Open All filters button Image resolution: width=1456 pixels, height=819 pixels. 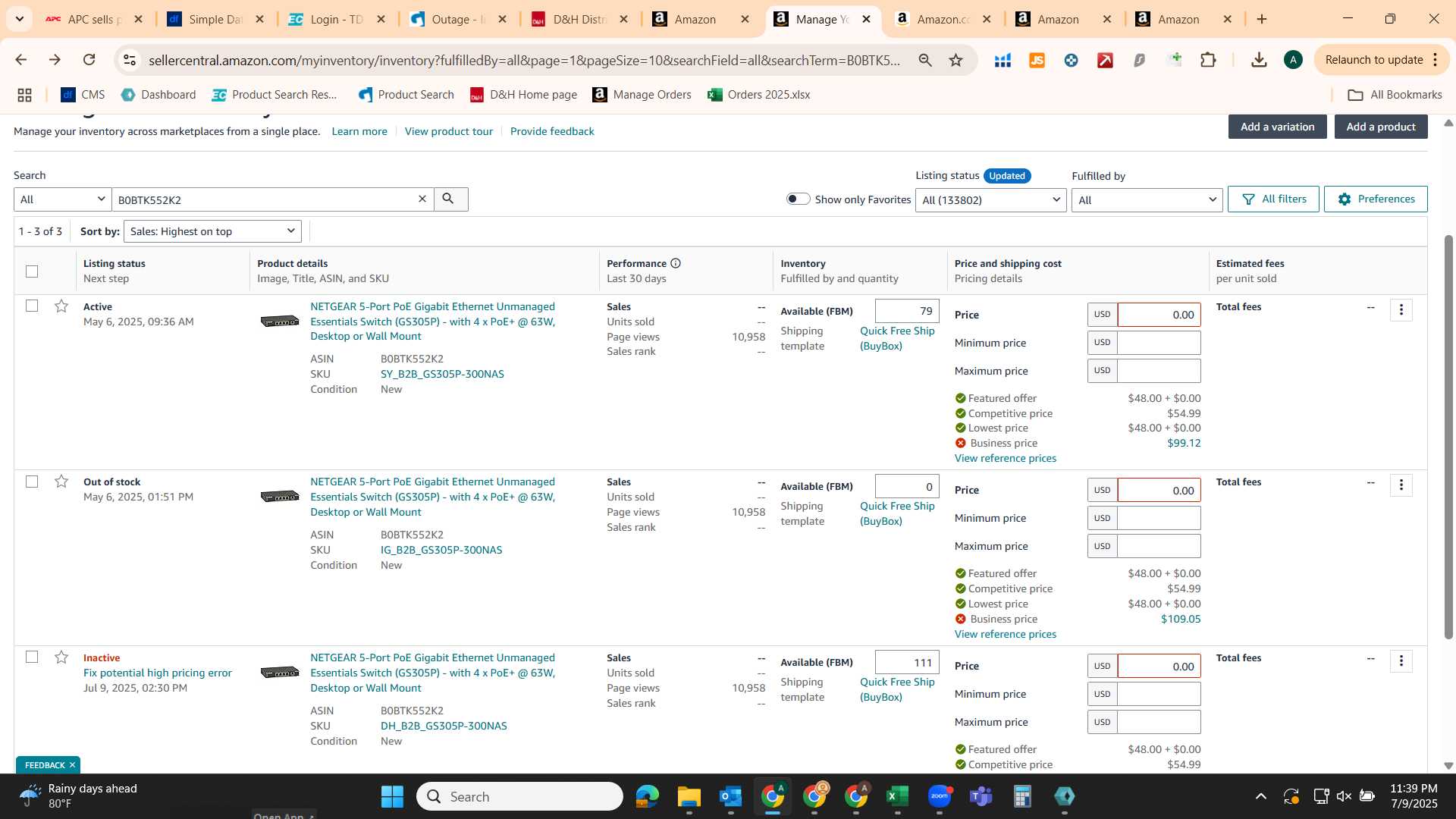[x=1273, y=199]
